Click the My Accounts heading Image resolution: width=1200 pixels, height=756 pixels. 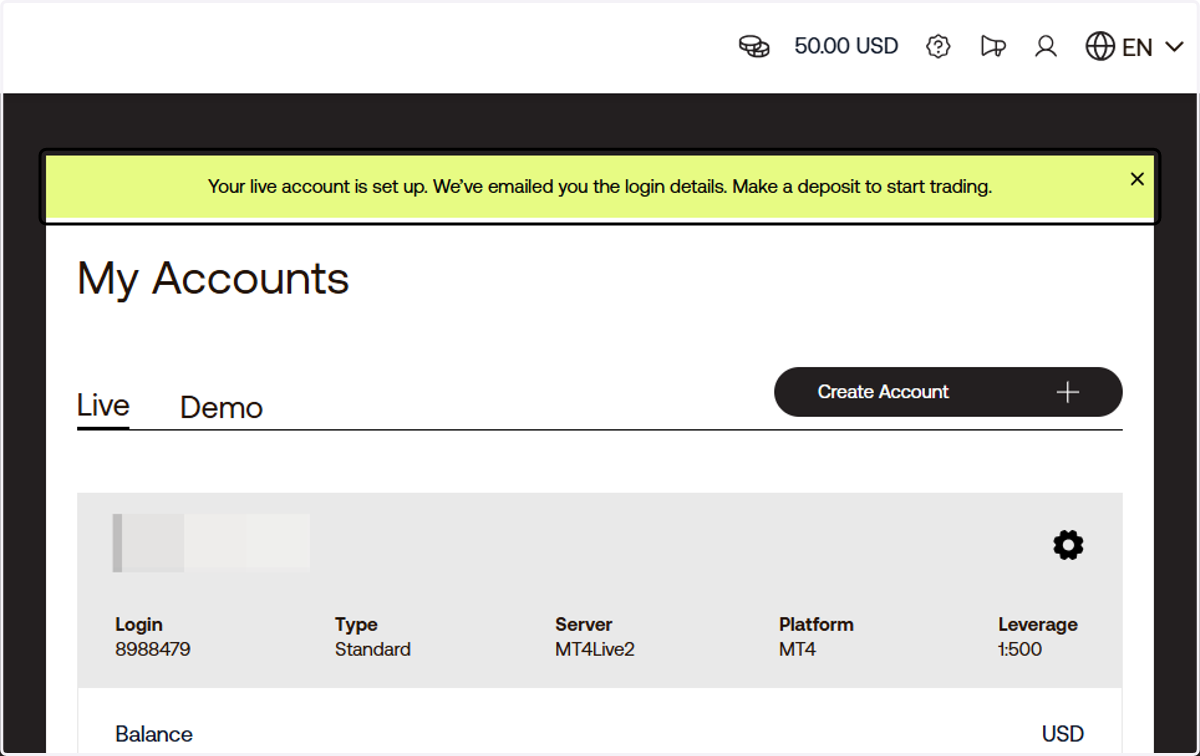point(213,278)
